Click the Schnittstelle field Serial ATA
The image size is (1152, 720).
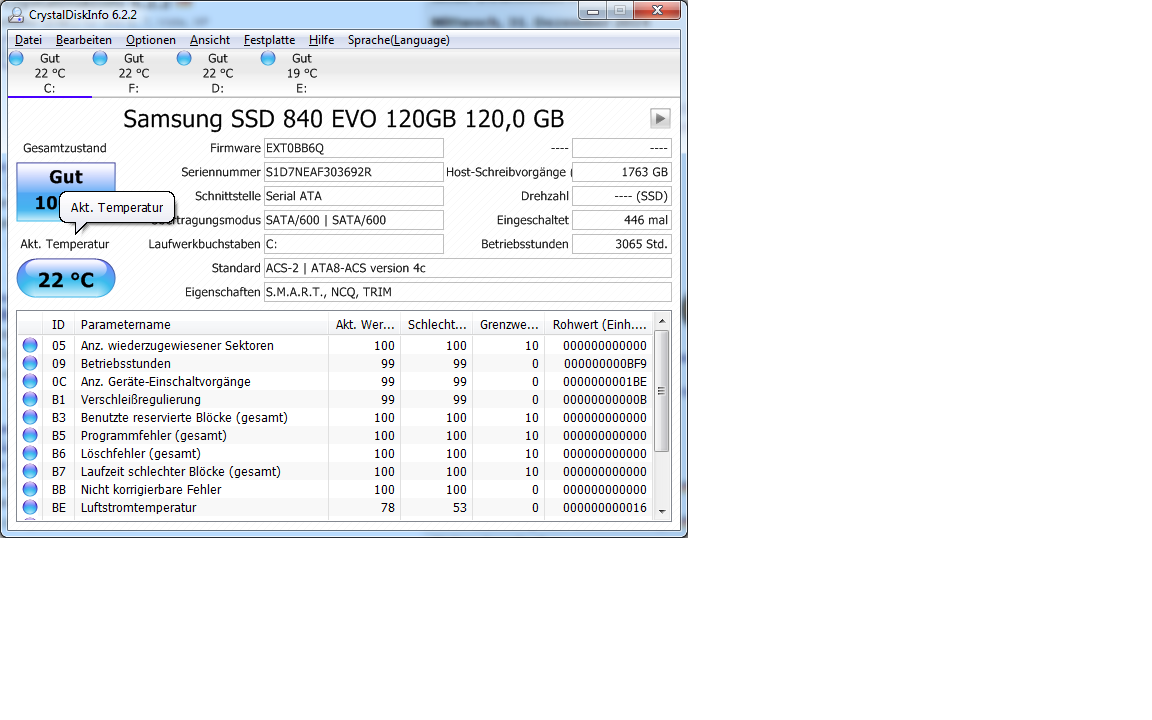[x=353, y=196]
